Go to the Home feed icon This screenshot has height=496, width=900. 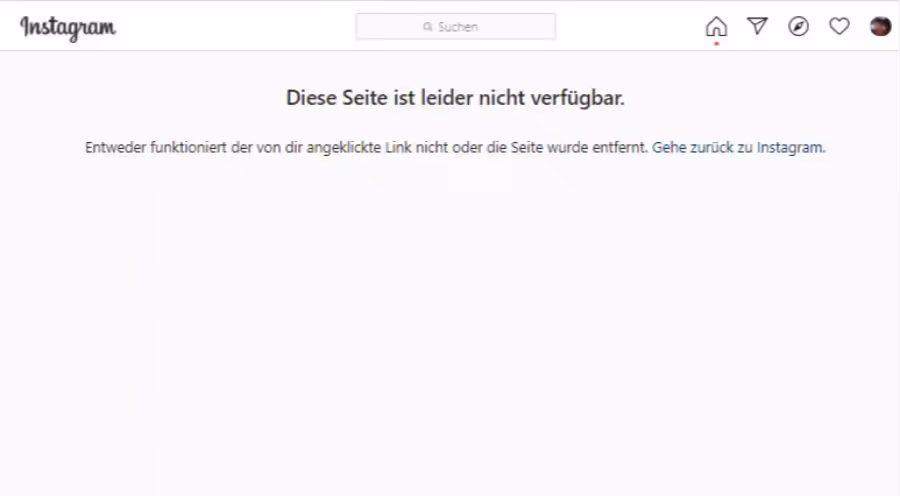[716, 26]
